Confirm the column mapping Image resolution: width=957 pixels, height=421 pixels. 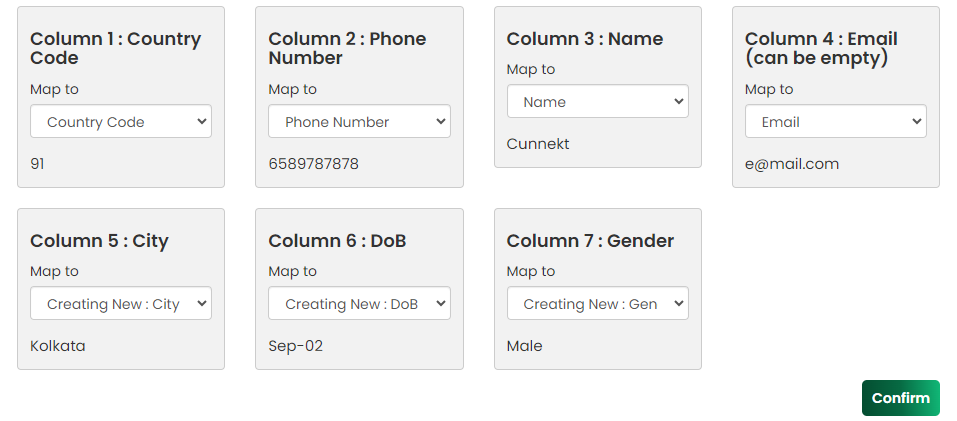coord(900,398)
